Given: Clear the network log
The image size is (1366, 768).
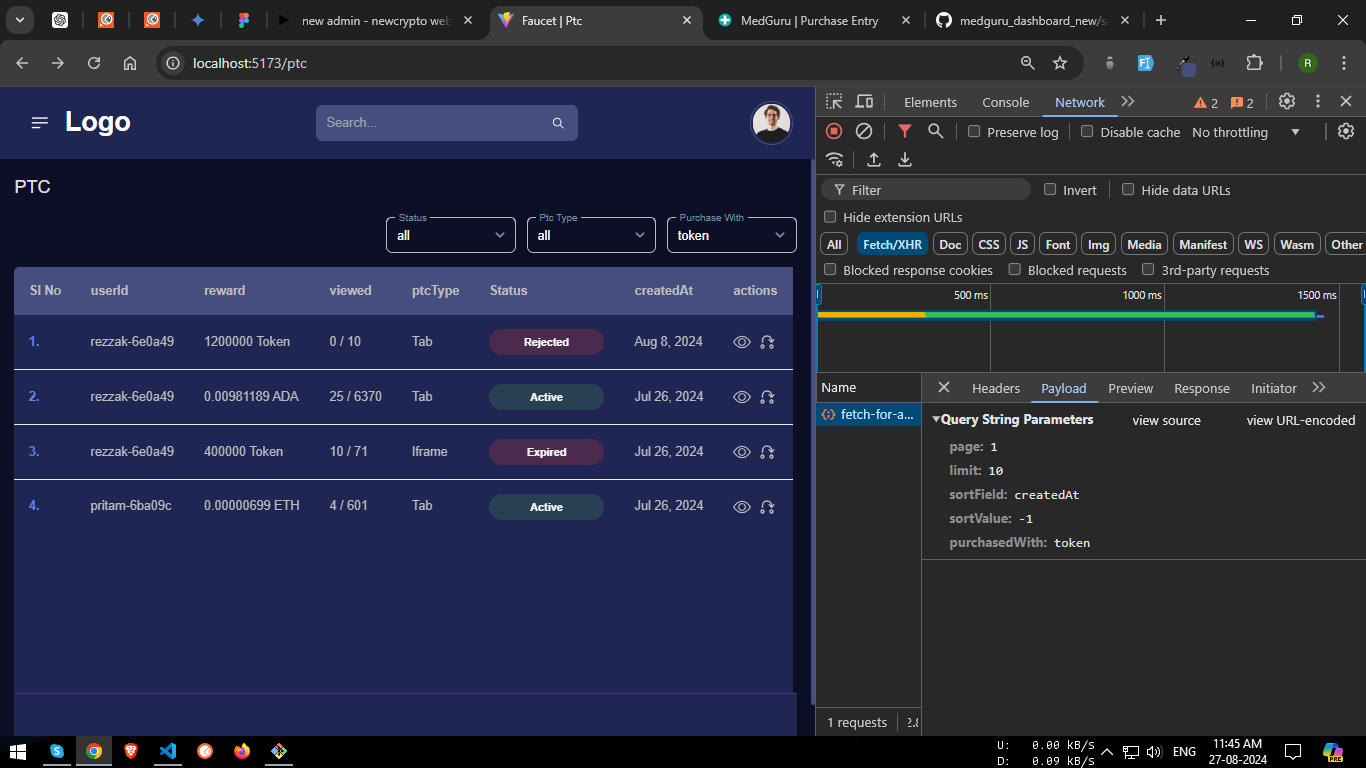Looking at the screenshot, I should [x=864, y=131].
